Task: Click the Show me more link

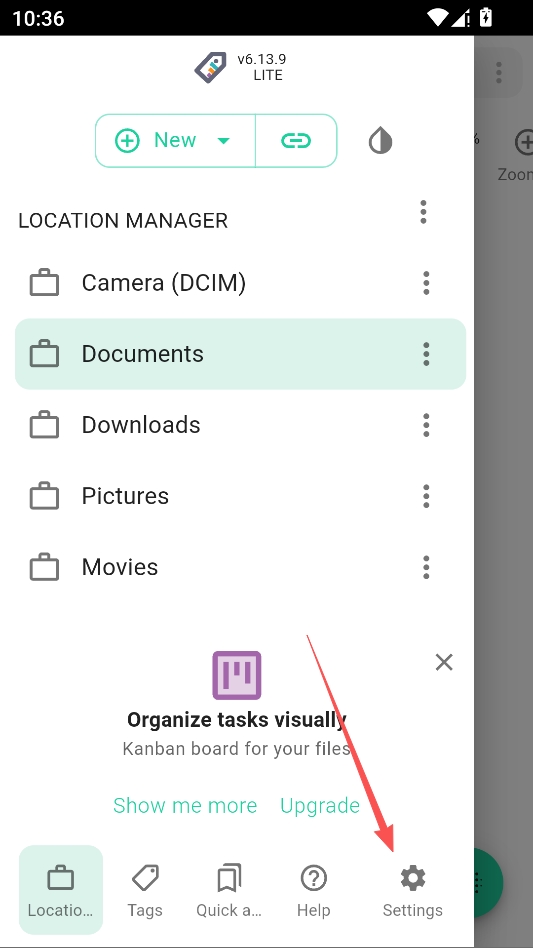Action: point(185,805)
